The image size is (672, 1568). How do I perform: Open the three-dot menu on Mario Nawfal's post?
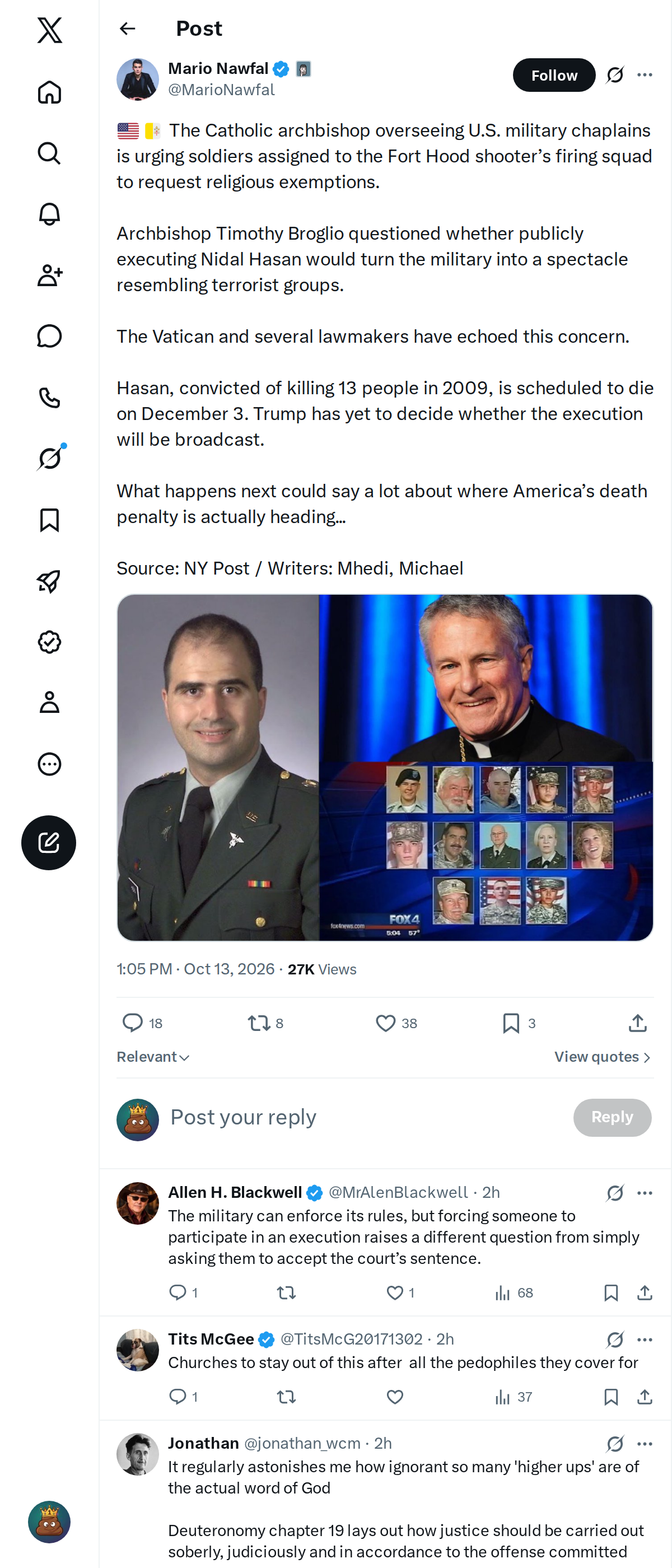coord(645,75)
